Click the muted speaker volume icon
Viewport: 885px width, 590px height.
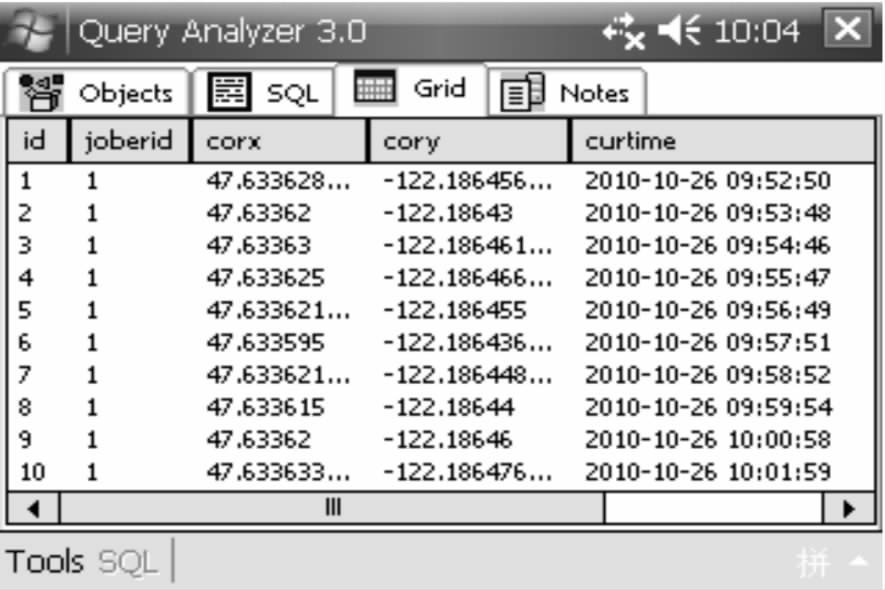(x=680, y=29)
